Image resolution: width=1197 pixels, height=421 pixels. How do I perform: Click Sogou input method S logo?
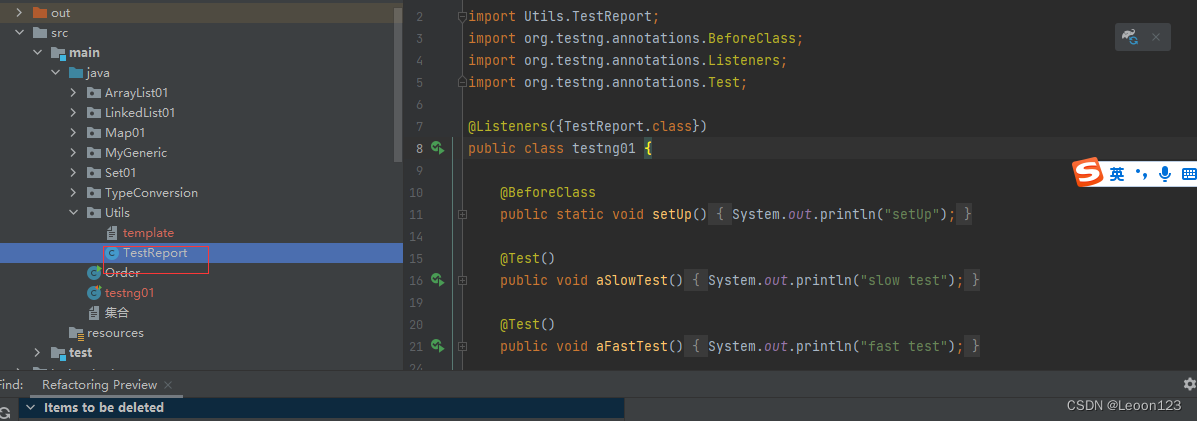click(1089, 173)
